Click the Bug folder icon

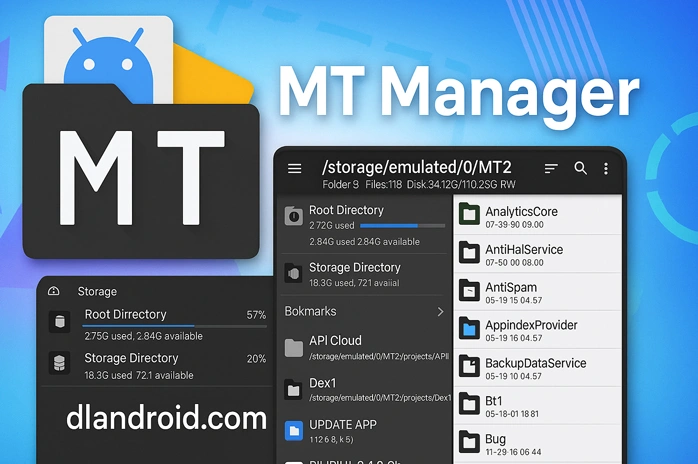[x=469, y=442]
